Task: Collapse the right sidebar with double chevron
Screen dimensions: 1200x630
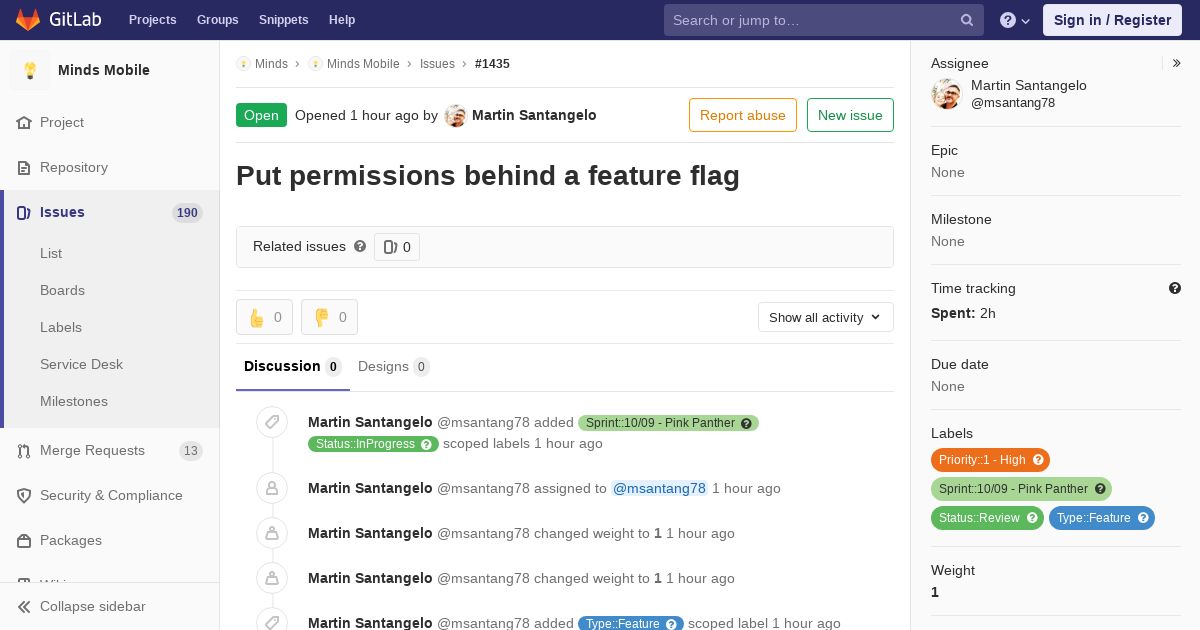Action: click(x=1177, y=63)
